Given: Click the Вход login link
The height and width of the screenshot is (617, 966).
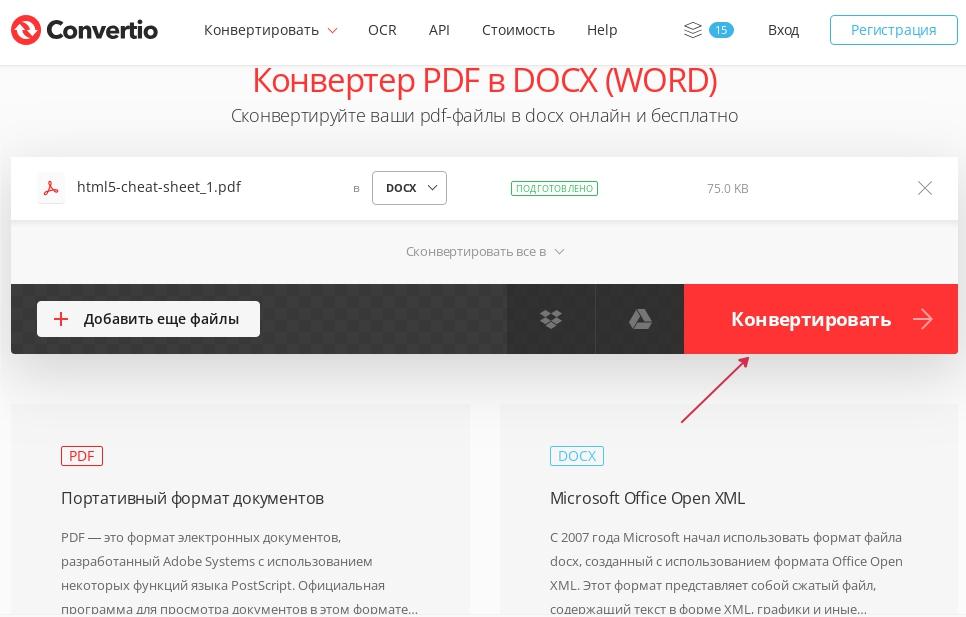Looking at the screenshot, I should (x=783, y=30).
